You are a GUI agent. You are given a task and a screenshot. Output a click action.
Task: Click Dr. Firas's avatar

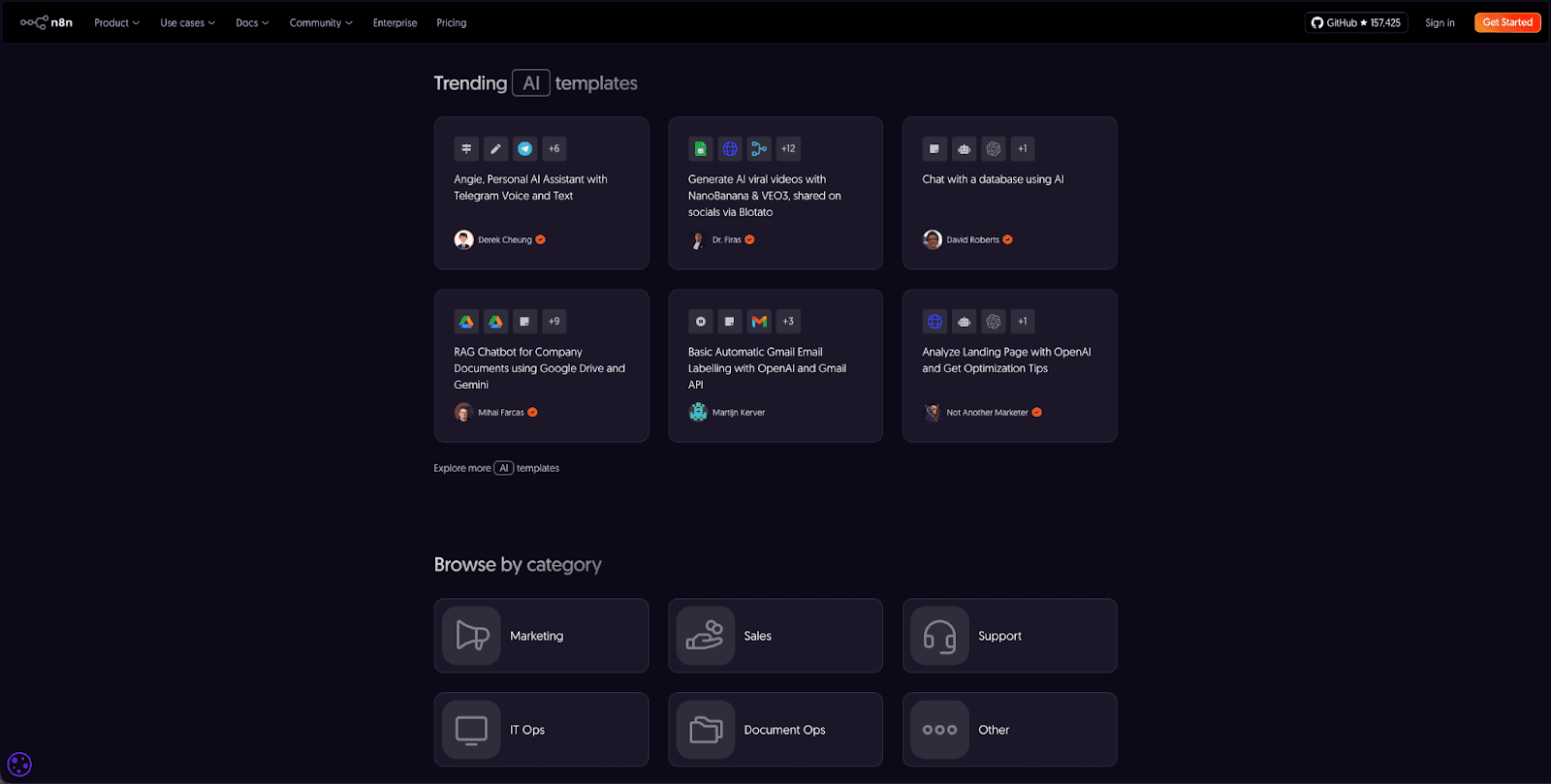(698, 239)
